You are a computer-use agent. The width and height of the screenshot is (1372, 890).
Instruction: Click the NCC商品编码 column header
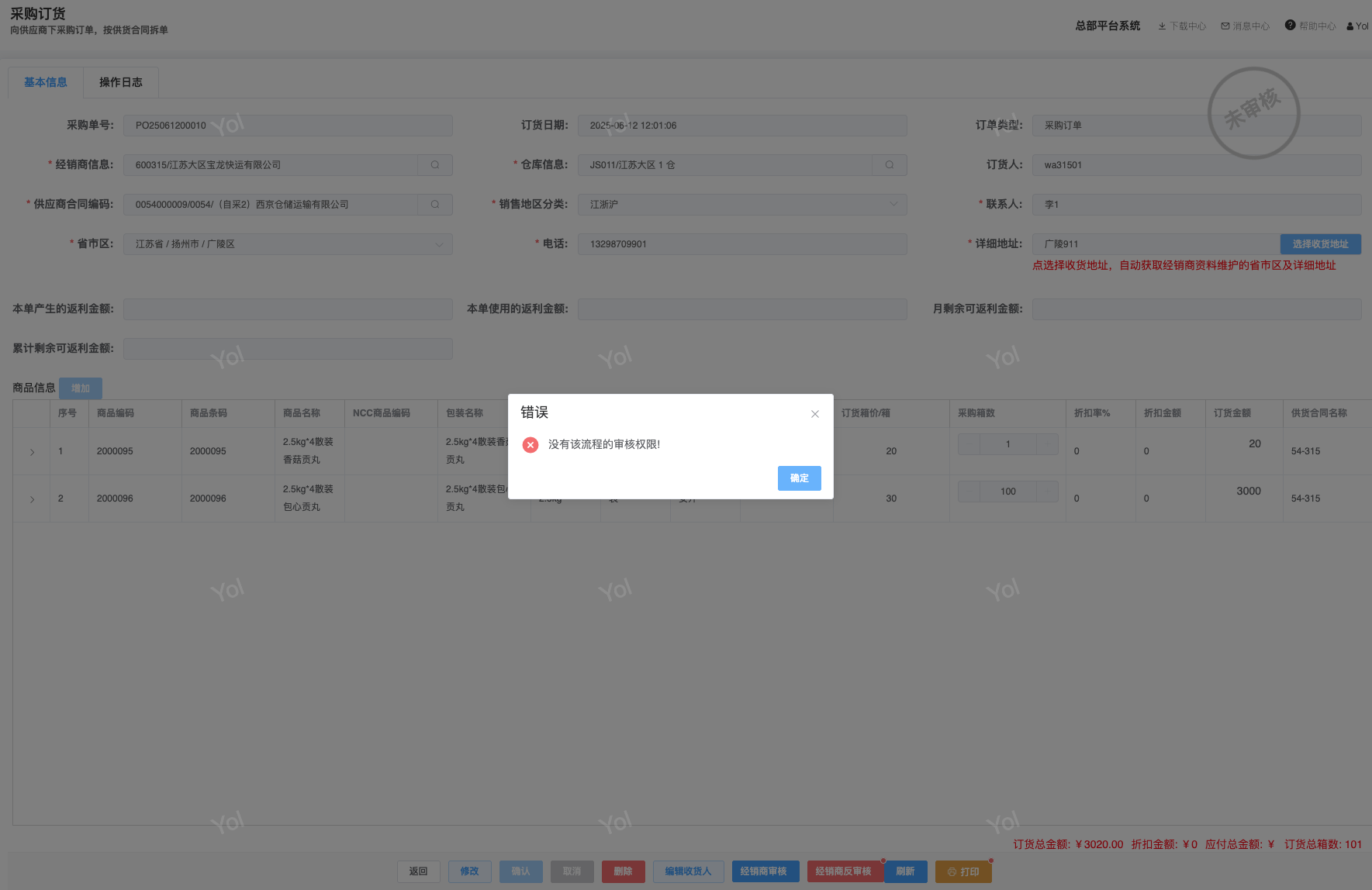(391, 413)
